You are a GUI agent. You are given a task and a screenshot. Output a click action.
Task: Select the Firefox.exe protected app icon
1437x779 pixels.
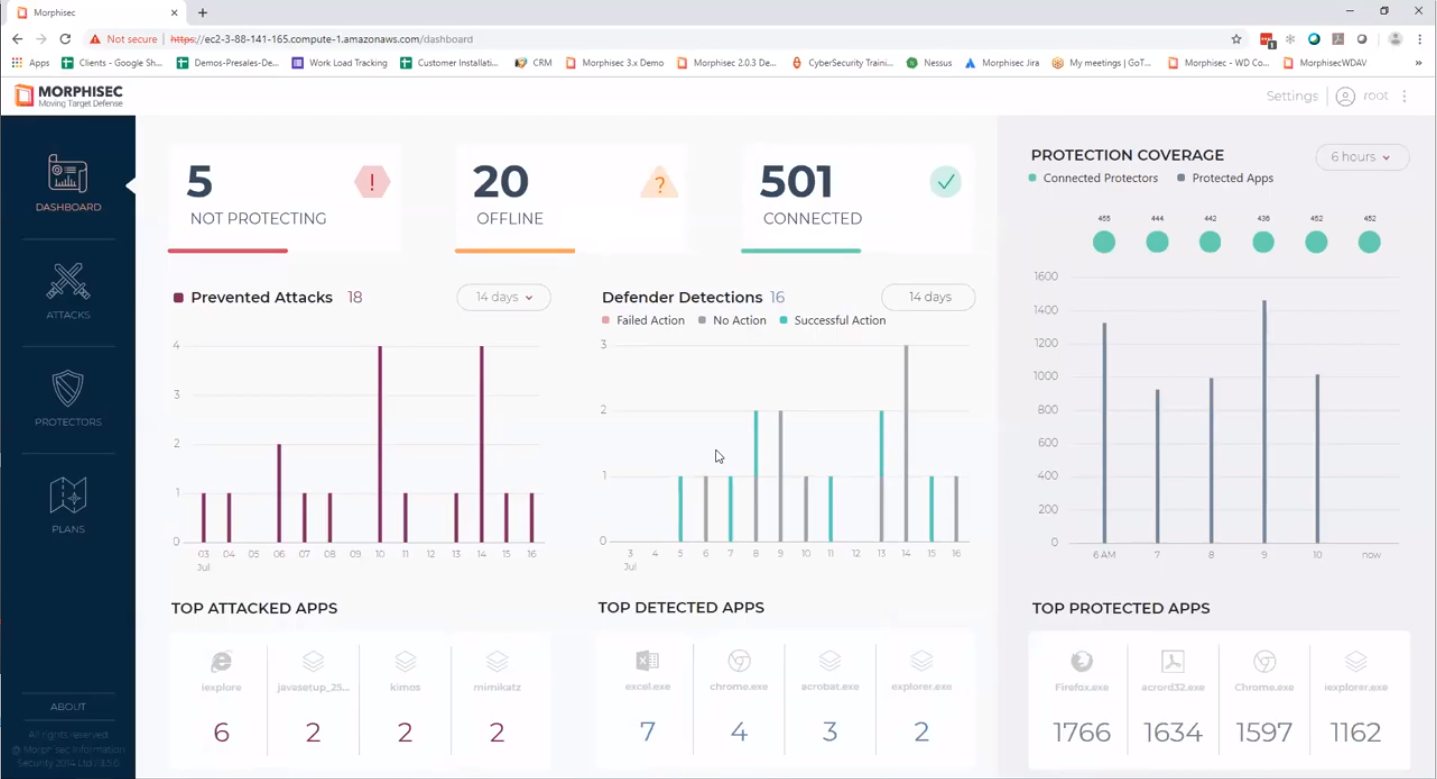pyautogui.click(x=1081, y=661)
